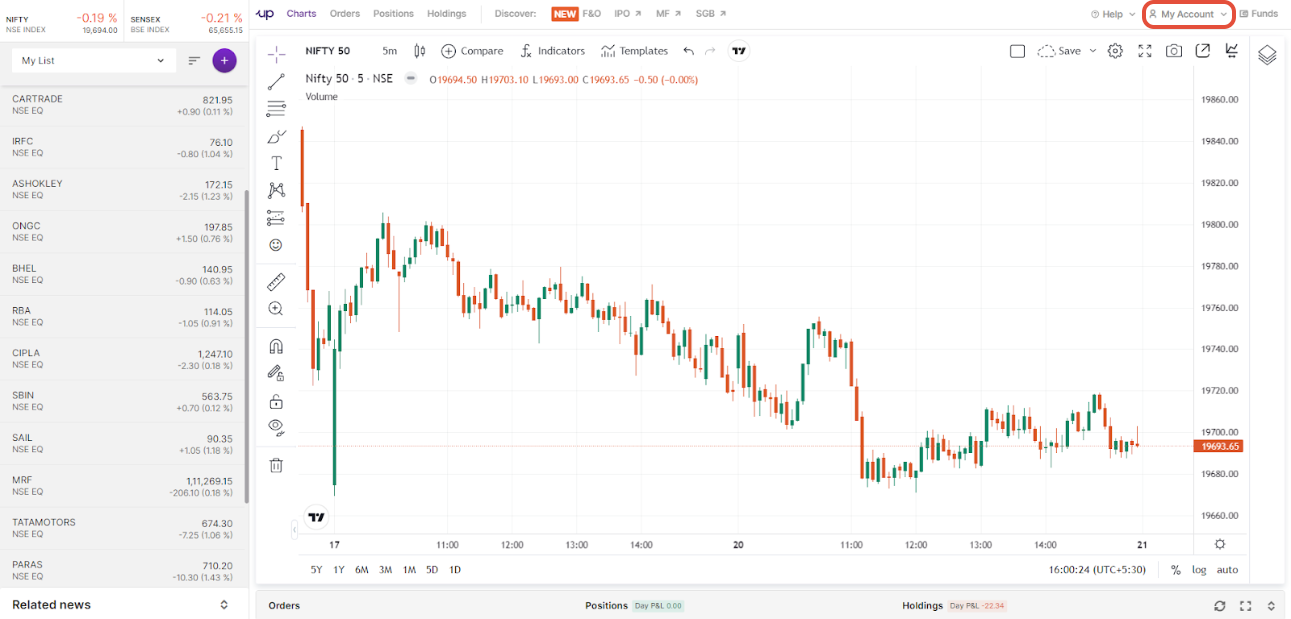
Task: Toggle magnet mode for drawings
Action: (277, 346)
